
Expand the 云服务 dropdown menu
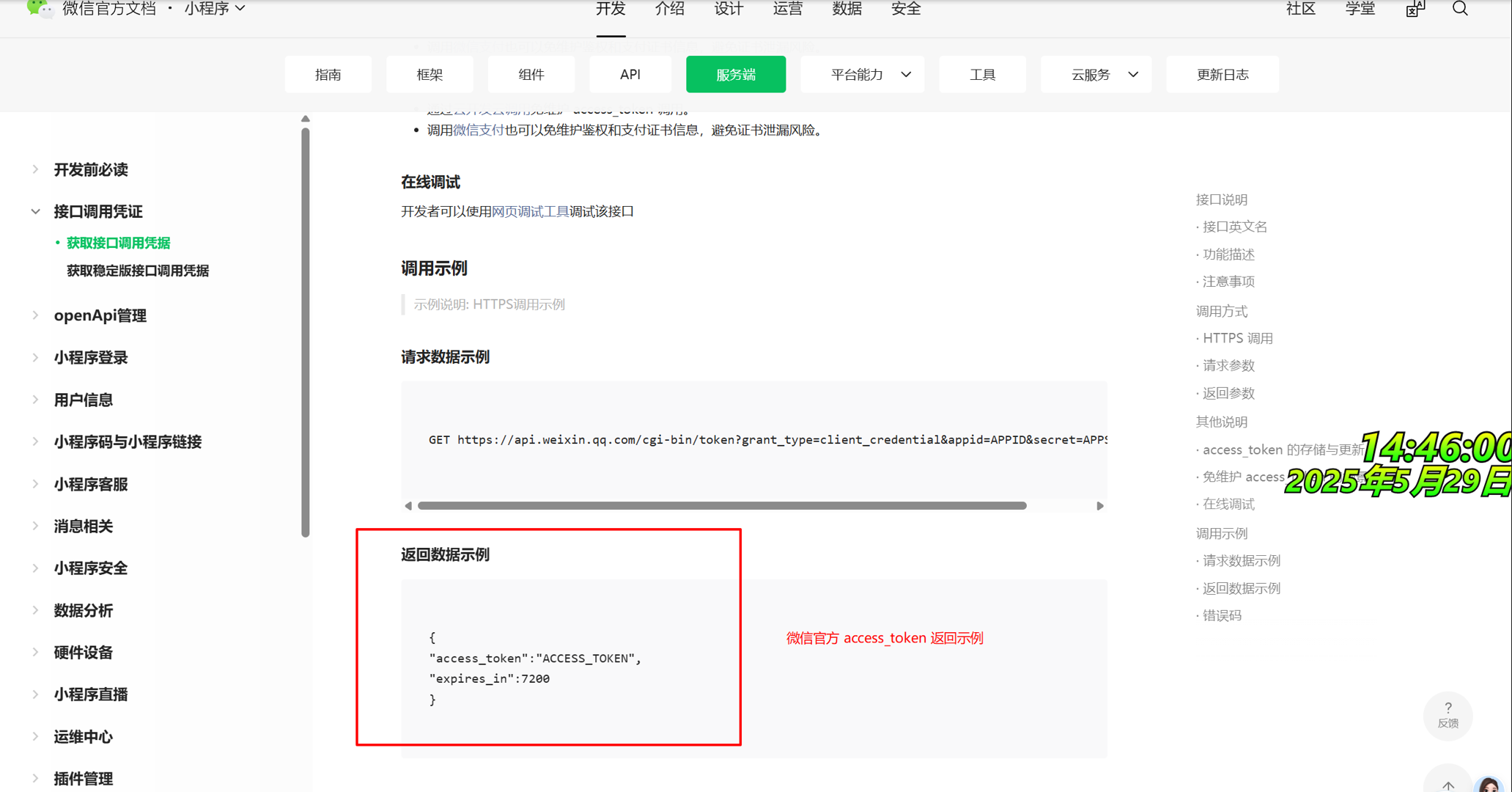coord(1096,74)
